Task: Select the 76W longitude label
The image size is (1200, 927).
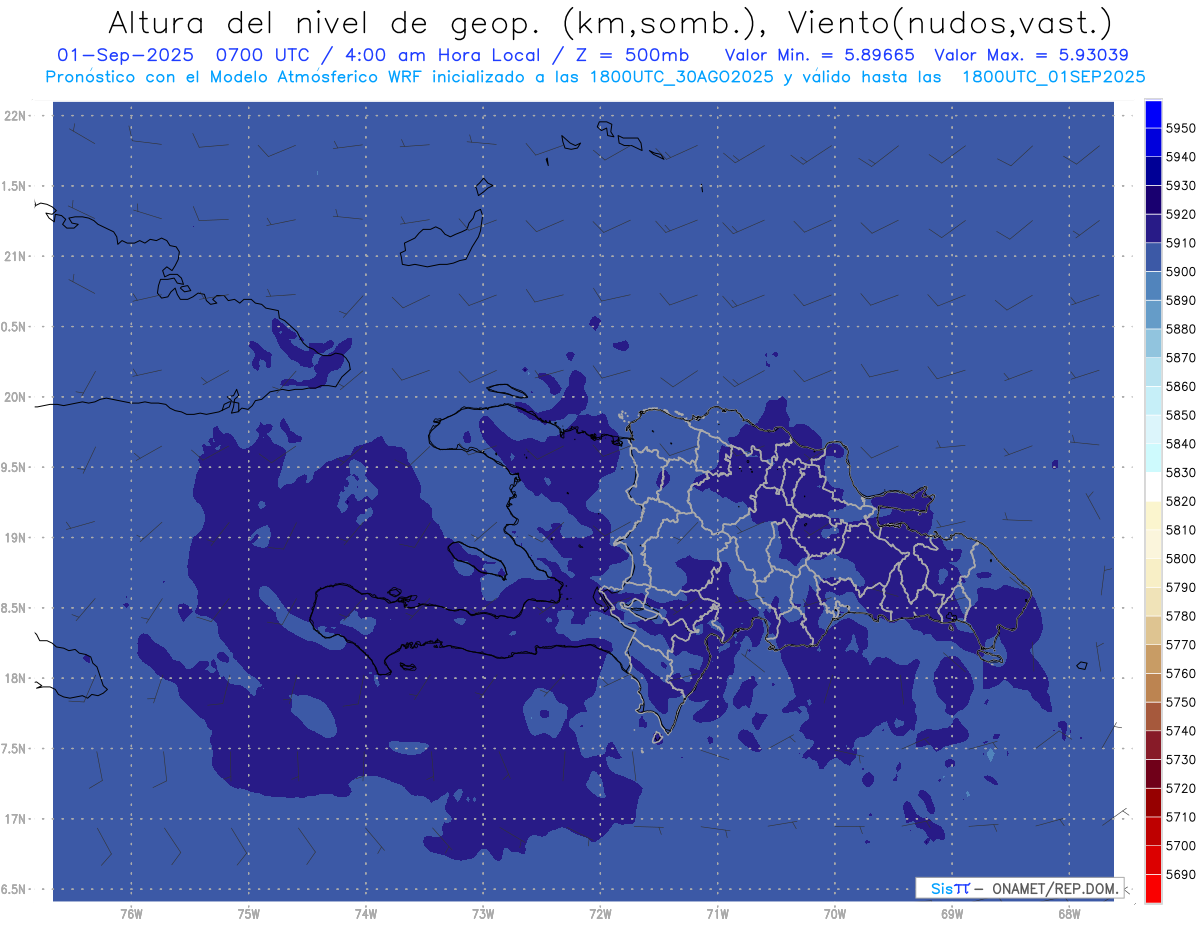Action: (x=131, y=914)
